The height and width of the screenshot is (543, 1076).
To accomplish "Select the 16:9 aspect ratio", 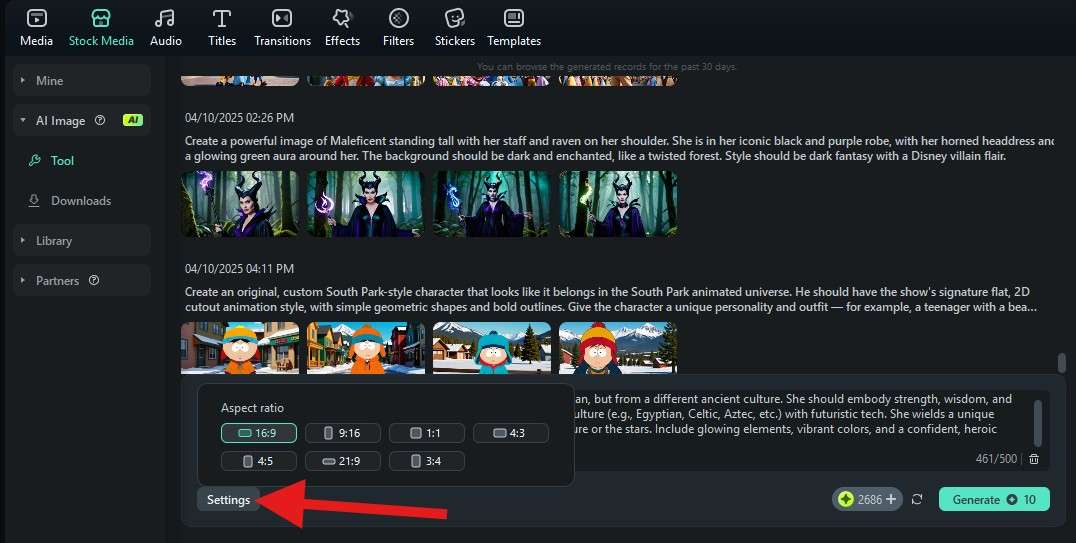I will 259,433.
